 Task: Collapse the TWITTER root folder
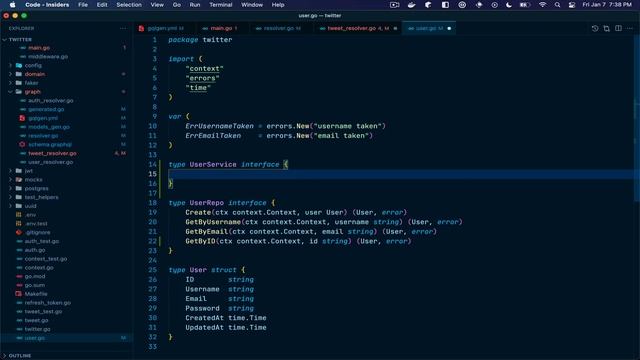coord(4,40)
